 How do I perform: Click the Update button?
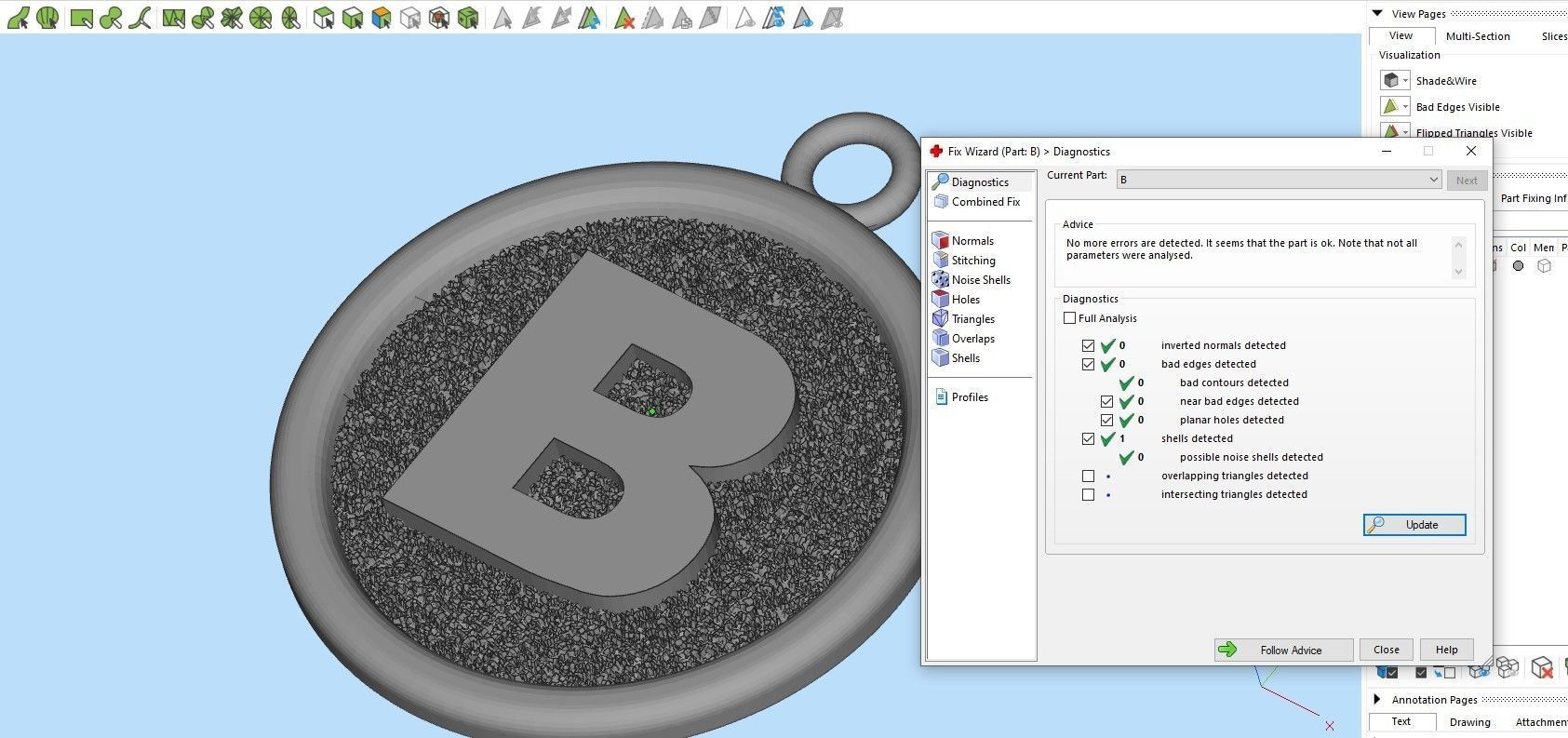[1414, 525]
